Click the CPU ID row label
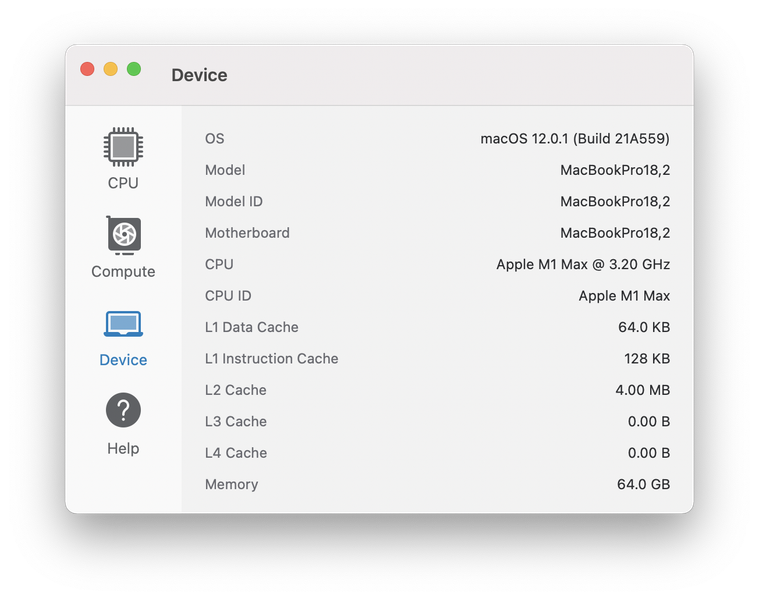The width and height of the screenshot is (759, 600). pyautogui.click(x=228, y=296)
